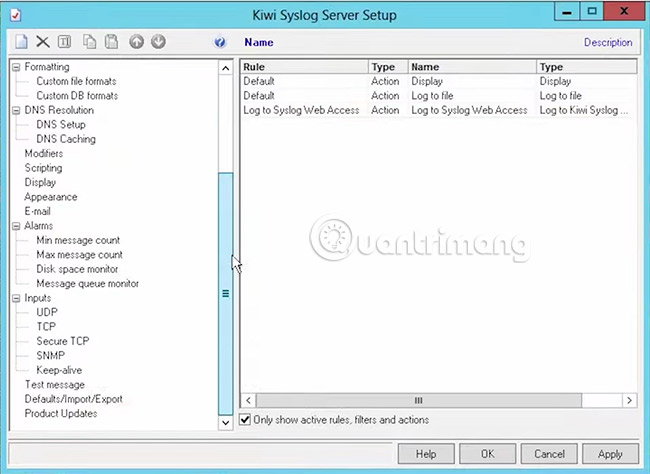Click the Kiwi Syslog title bar app icon

(16, 15)
